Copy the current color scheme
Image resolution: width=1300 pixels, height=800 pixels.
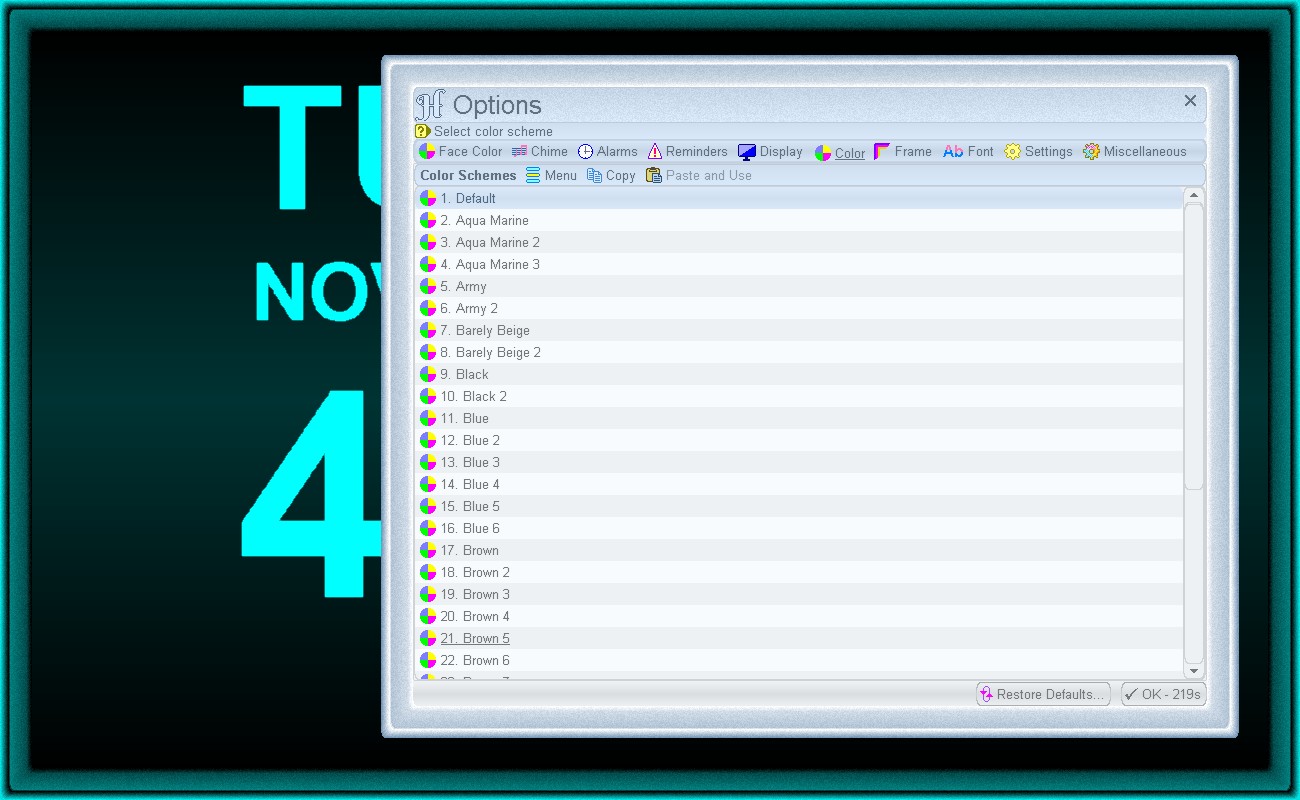click(x=611, y=176)
